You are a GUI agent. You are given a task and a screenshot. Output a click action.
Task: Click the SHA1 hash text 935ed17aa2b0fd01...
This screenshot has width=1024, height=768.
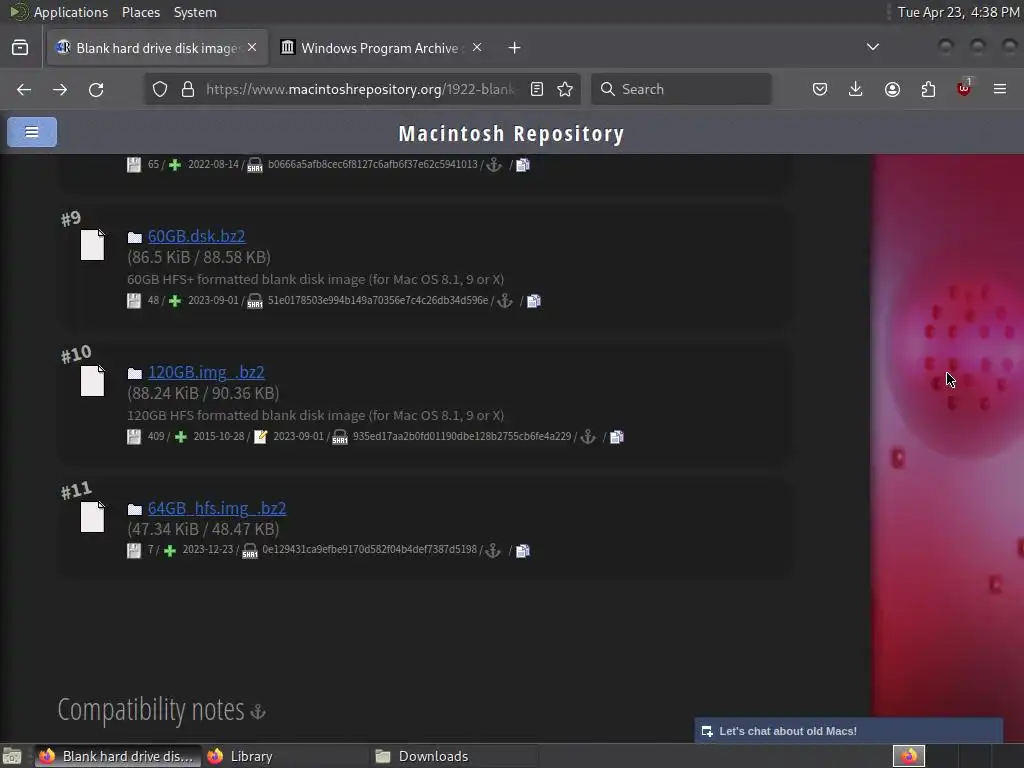462,436
